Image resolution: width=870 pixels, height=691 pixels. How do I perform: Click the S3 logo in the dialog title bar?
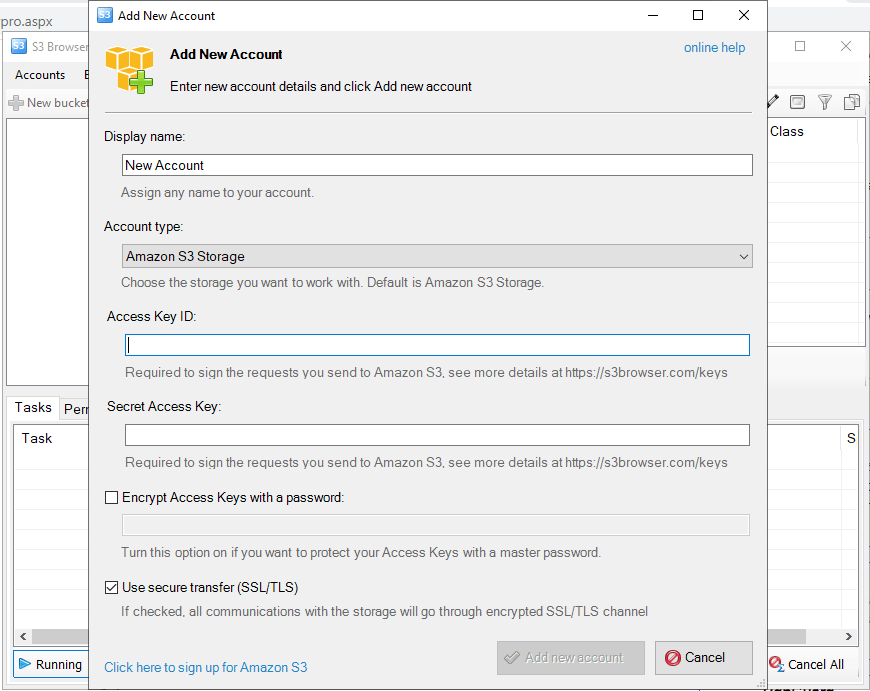(105, 15)
